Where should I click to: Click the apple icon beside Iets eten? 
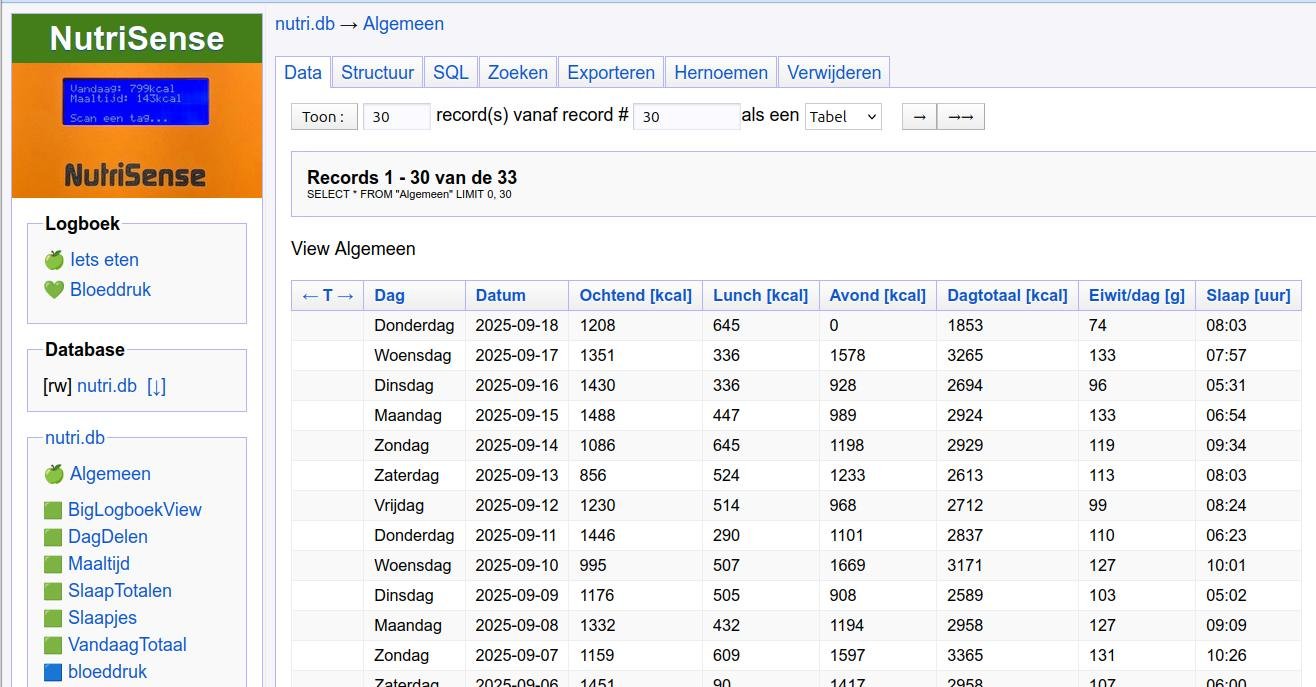click(54, 260)
